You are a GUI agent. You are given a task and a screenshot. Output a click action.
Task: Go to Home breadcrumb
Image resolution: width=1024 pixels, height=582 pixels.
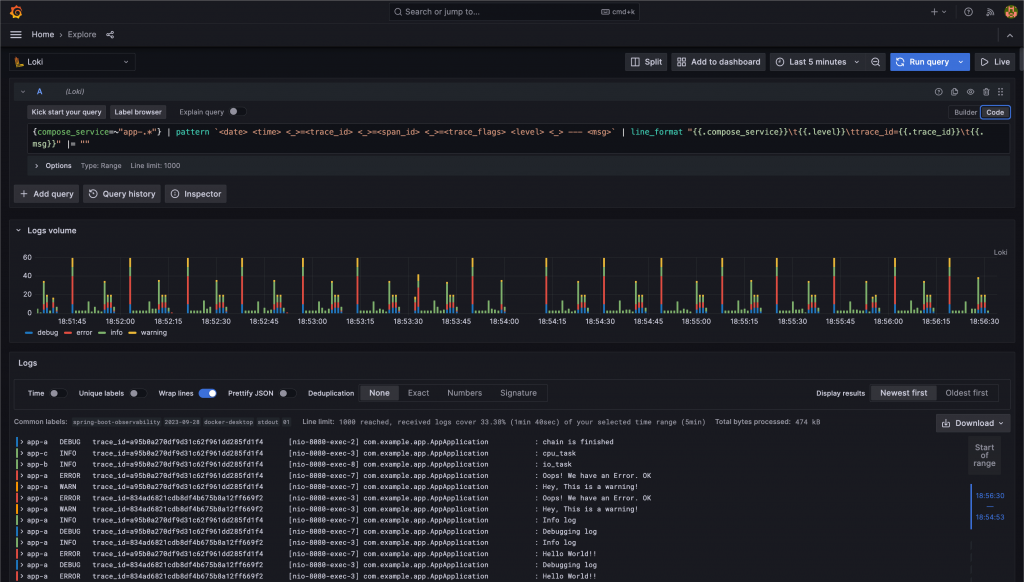pyautogui.click(x=42, y=35)
